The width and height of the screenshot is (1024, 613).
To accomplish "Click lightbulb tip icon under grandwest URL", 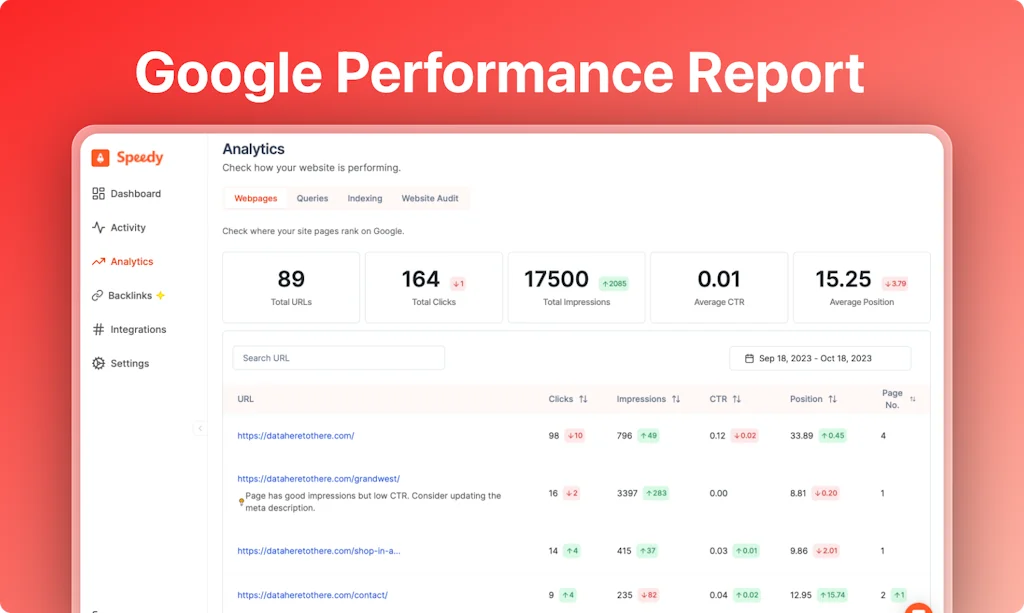I will point(241,501).
